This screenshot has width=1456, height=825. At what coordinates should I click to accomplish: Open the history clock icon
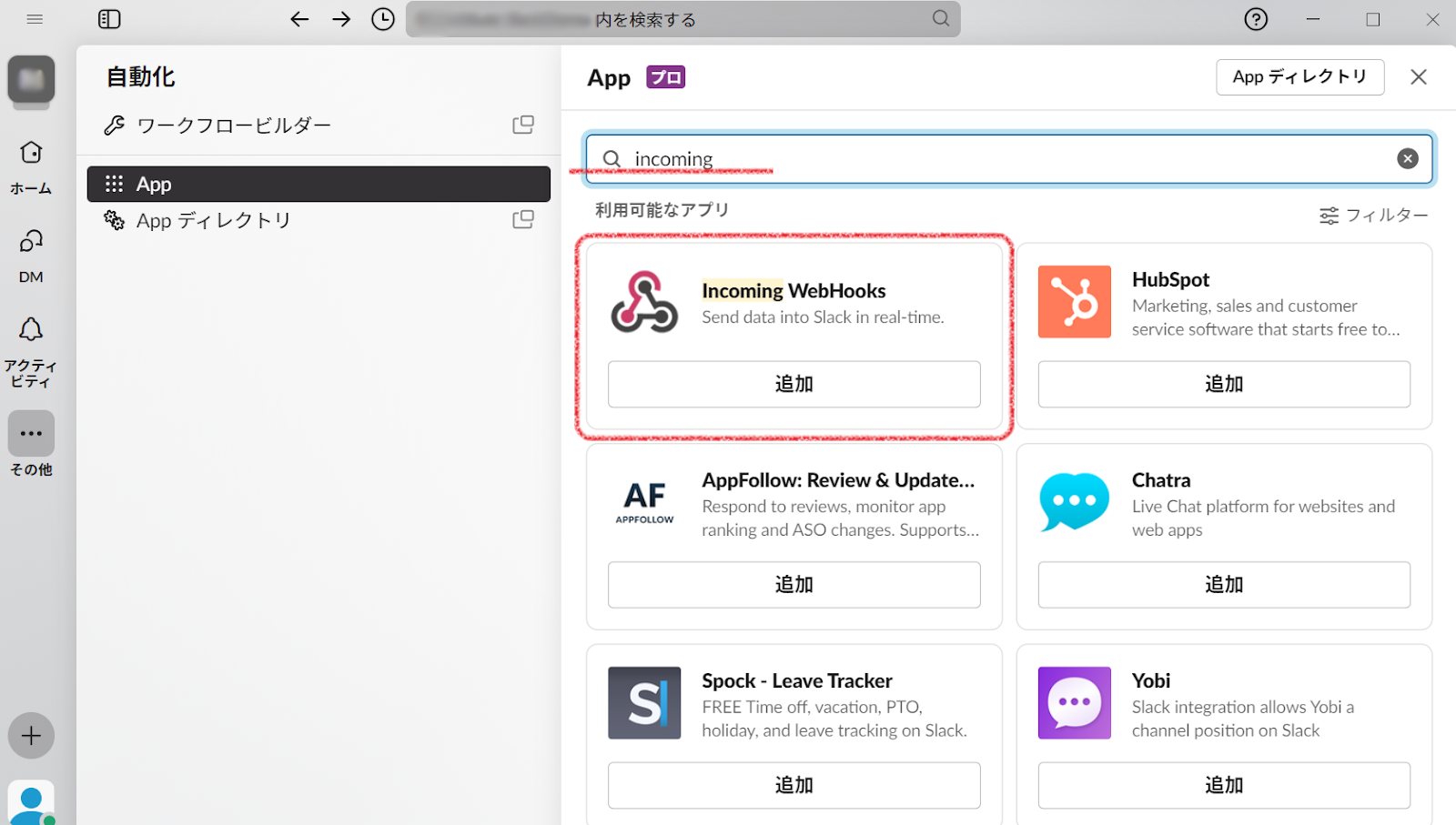pyautogui.click(x=383, y=19)
